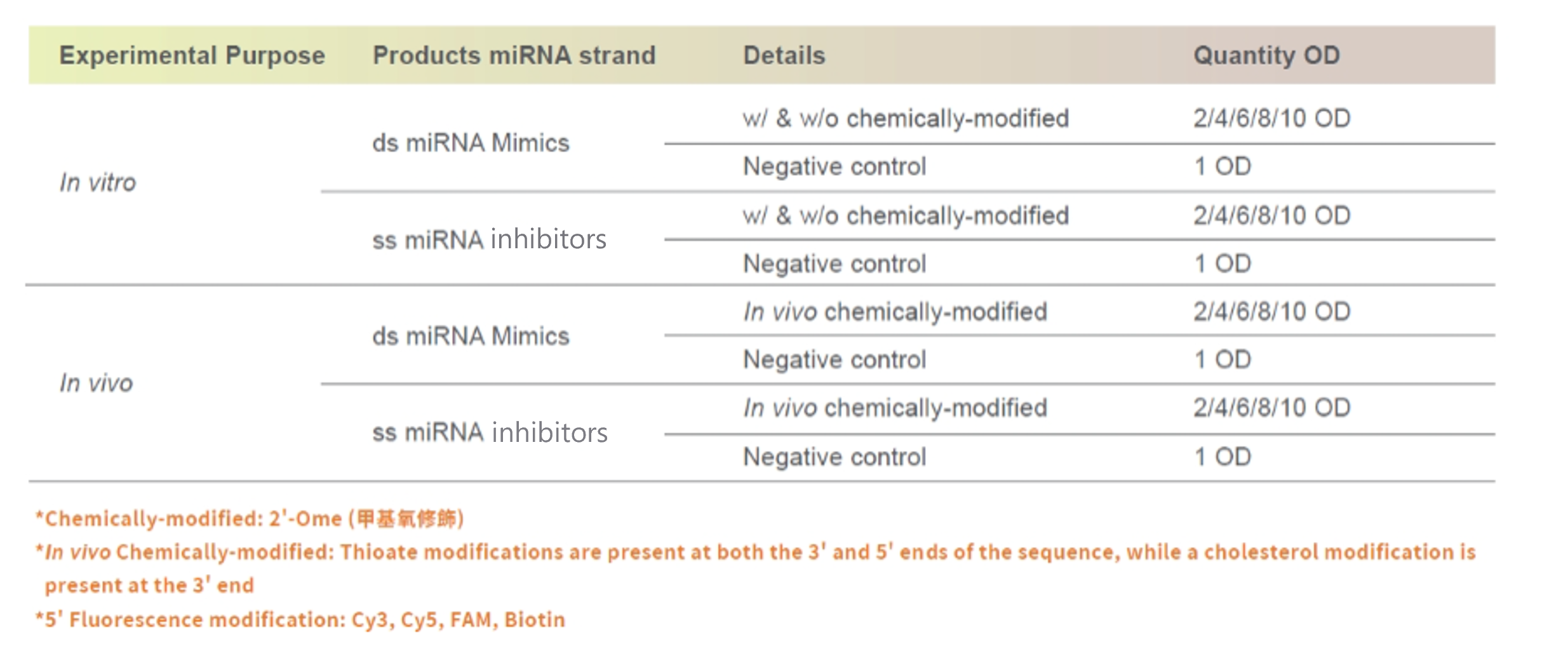Image resolution: width=1568 pixels, height=647 pixels.
Task: Click the Thioate modifications footnote line
Action: point(755,552)
